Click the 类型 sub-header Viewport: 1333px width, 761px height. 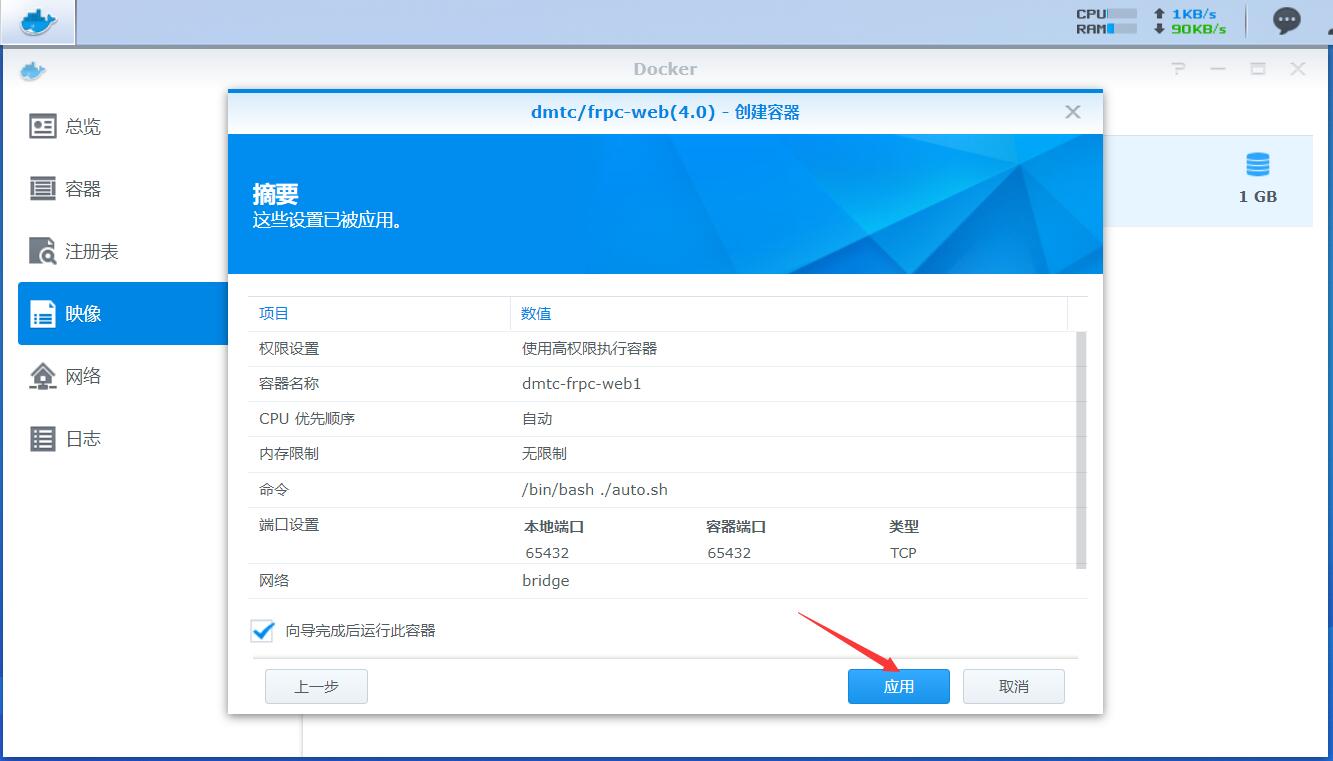[x=904, y=526]
